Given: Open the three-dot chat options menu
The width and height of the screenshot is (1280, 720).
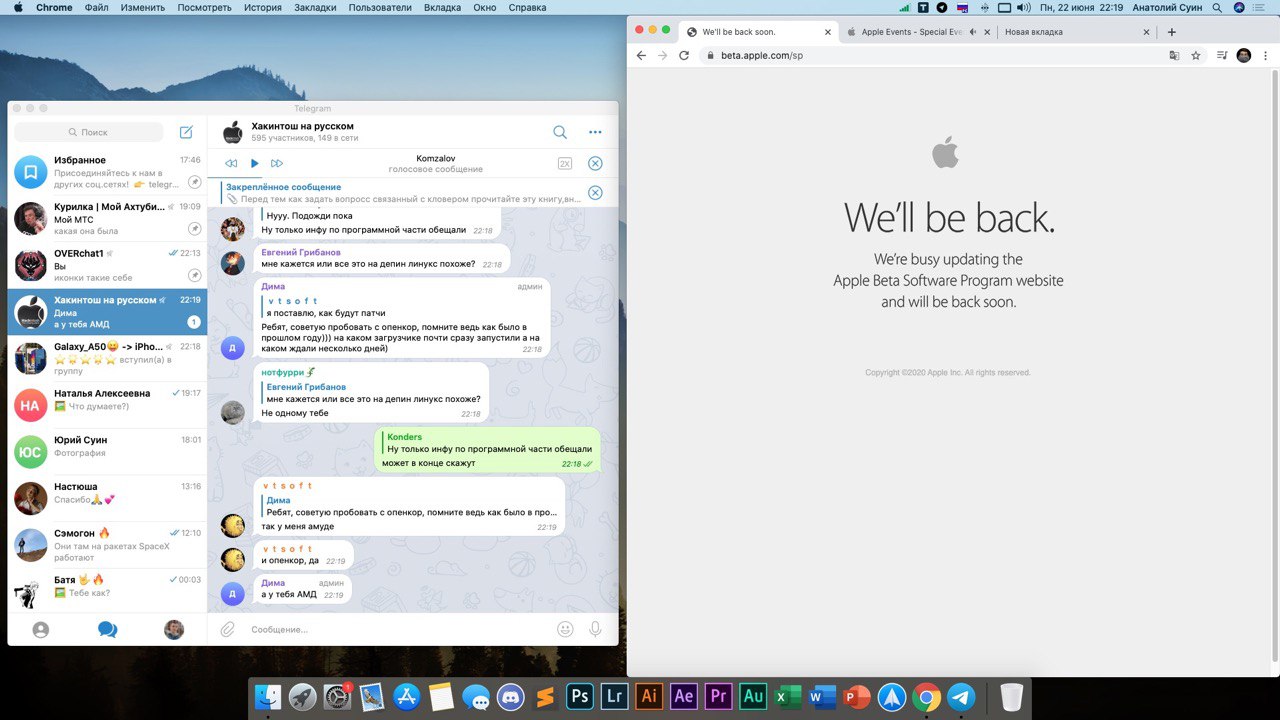Looking at the screenshot, I should [x=595, y=132].
